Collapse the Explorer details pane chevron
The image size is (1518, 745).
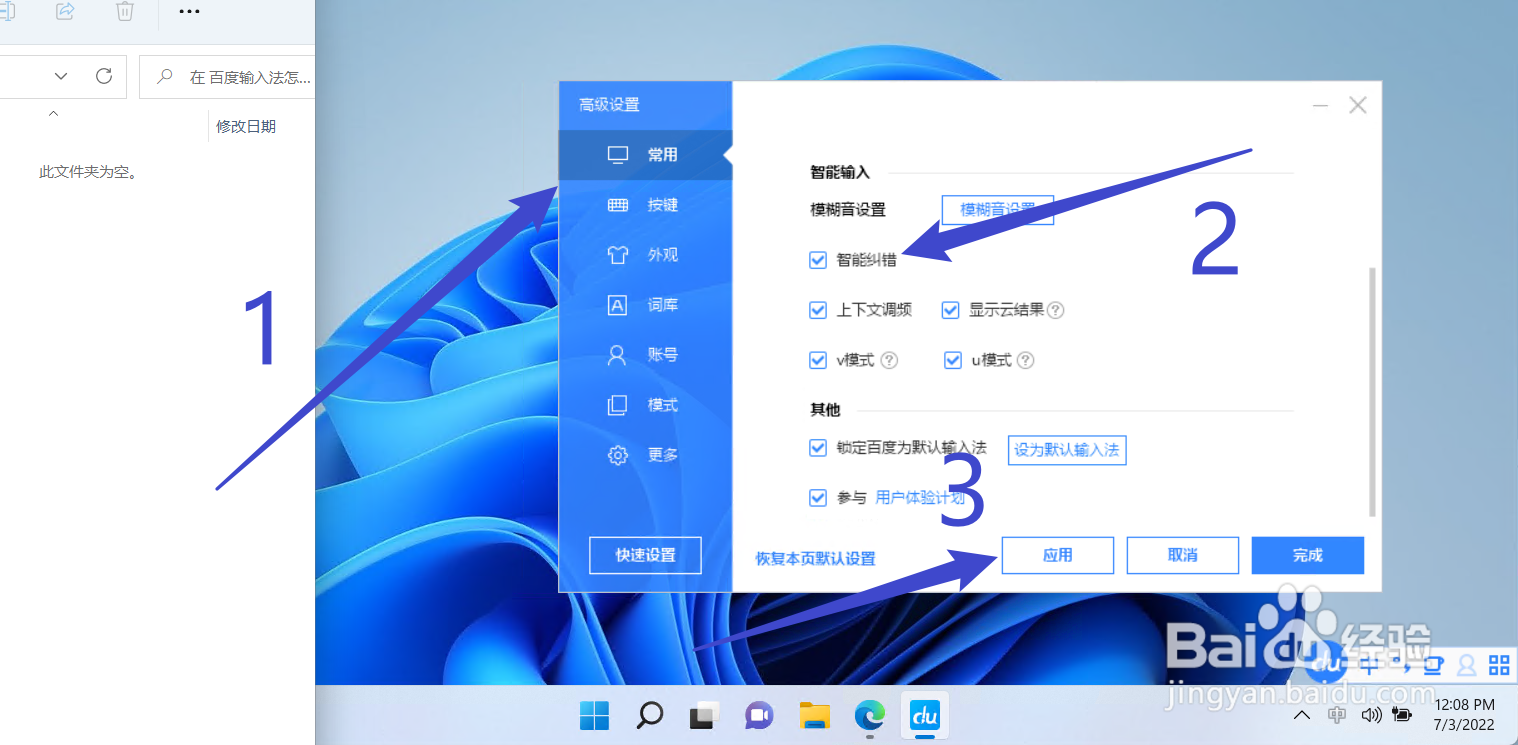click(x=53, y=112)
